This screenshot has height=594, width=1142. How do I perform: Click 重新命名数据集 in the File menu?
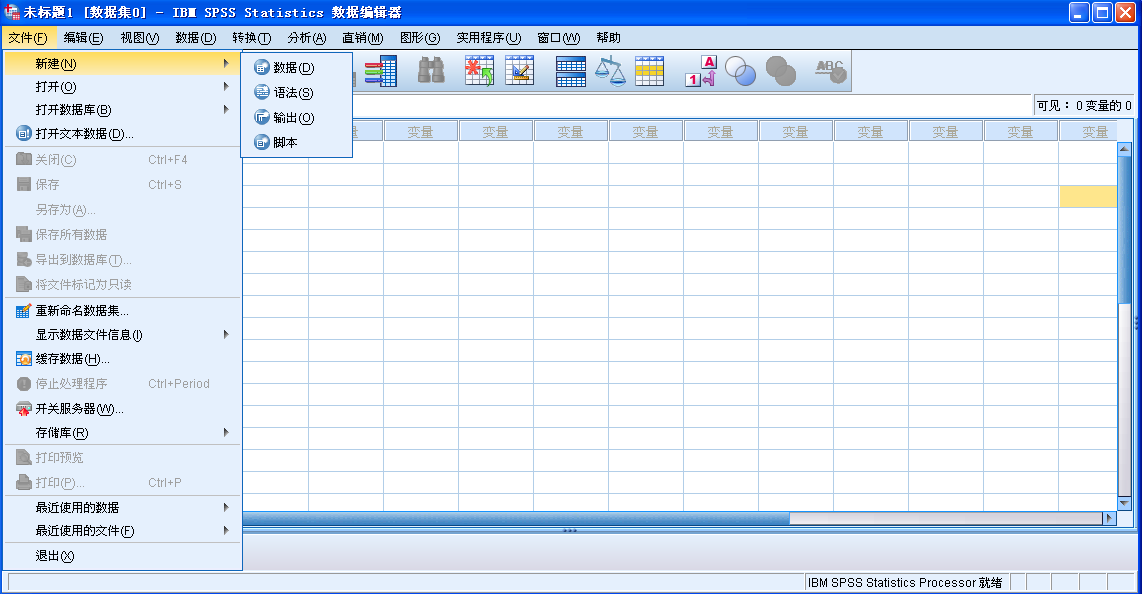82,311
